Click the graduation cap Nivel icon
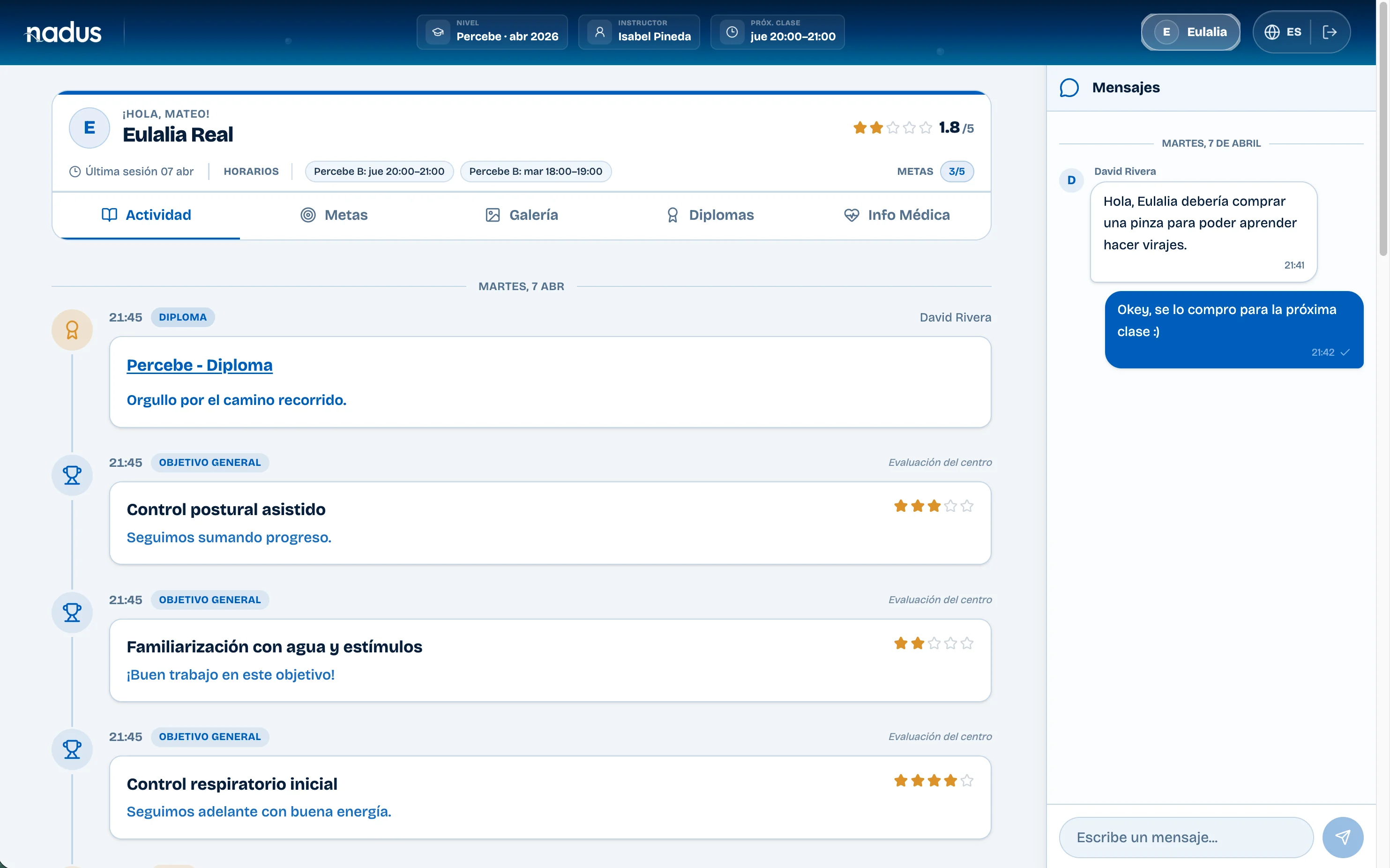 coord(438,32)
